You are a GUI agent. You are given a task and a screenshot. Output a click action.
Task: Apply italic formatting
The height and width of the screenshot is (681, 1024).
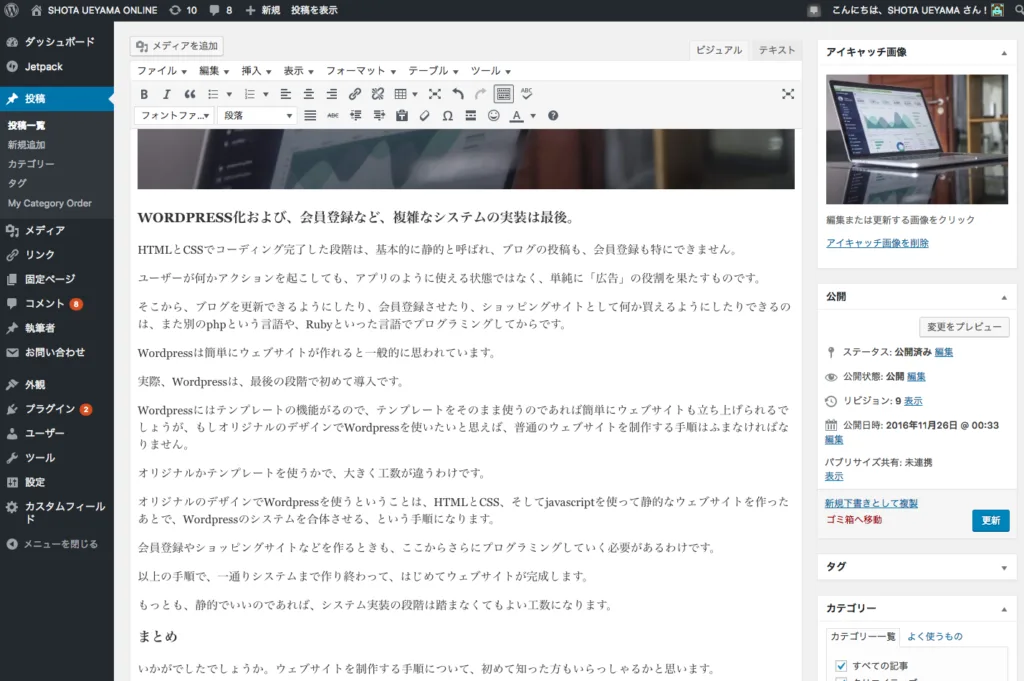pyautogui.click(x=167, y=94)
